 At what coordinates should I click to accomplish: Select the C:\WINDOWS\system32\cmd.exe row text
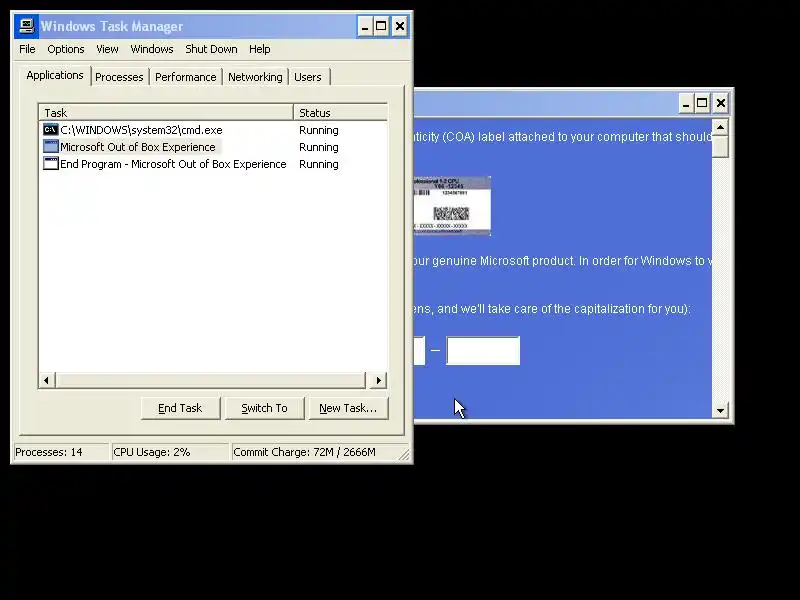(x=141, y=130)
